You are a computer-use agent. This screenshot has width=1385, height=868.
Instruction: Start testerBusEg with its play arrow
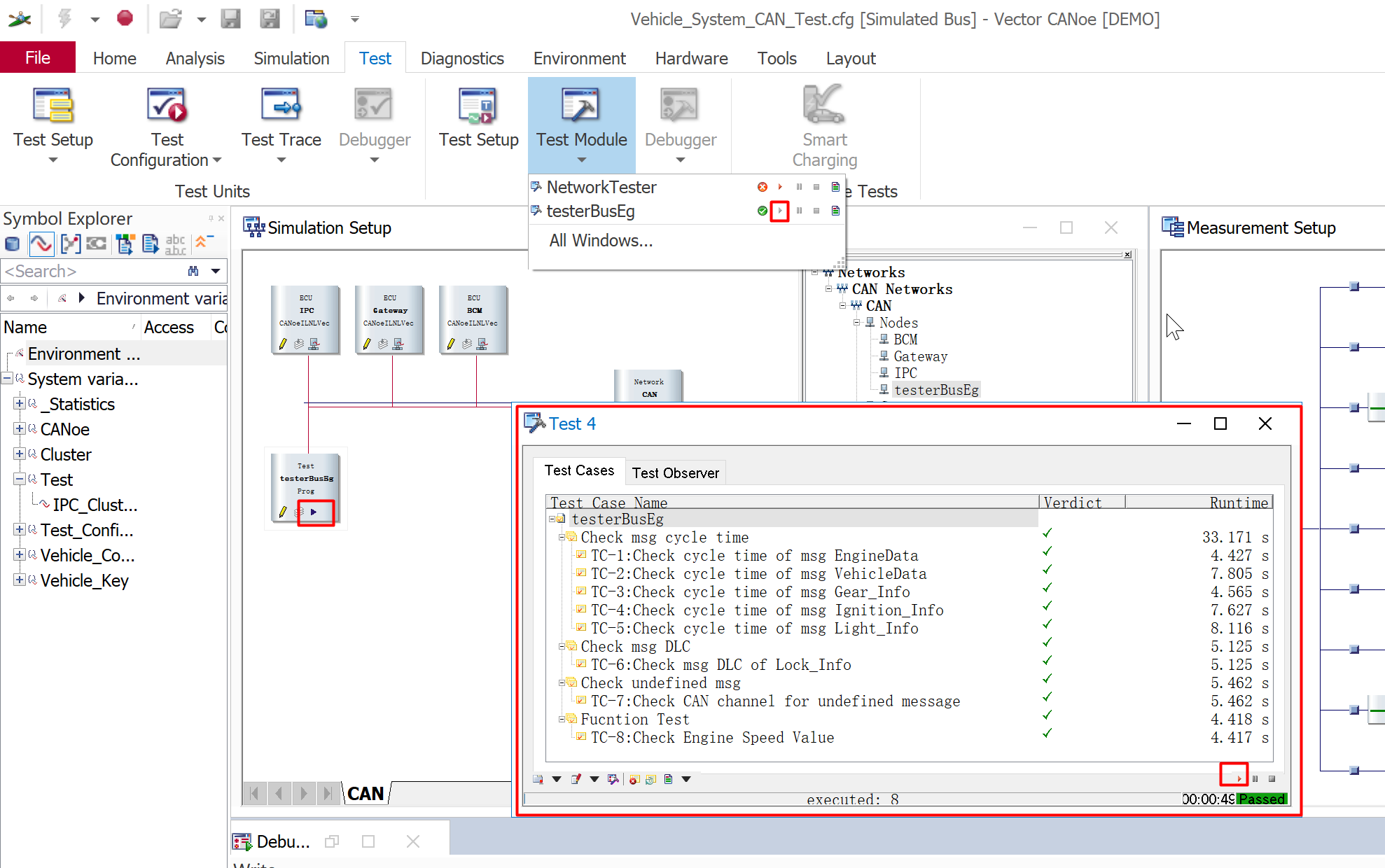[779, 211]
